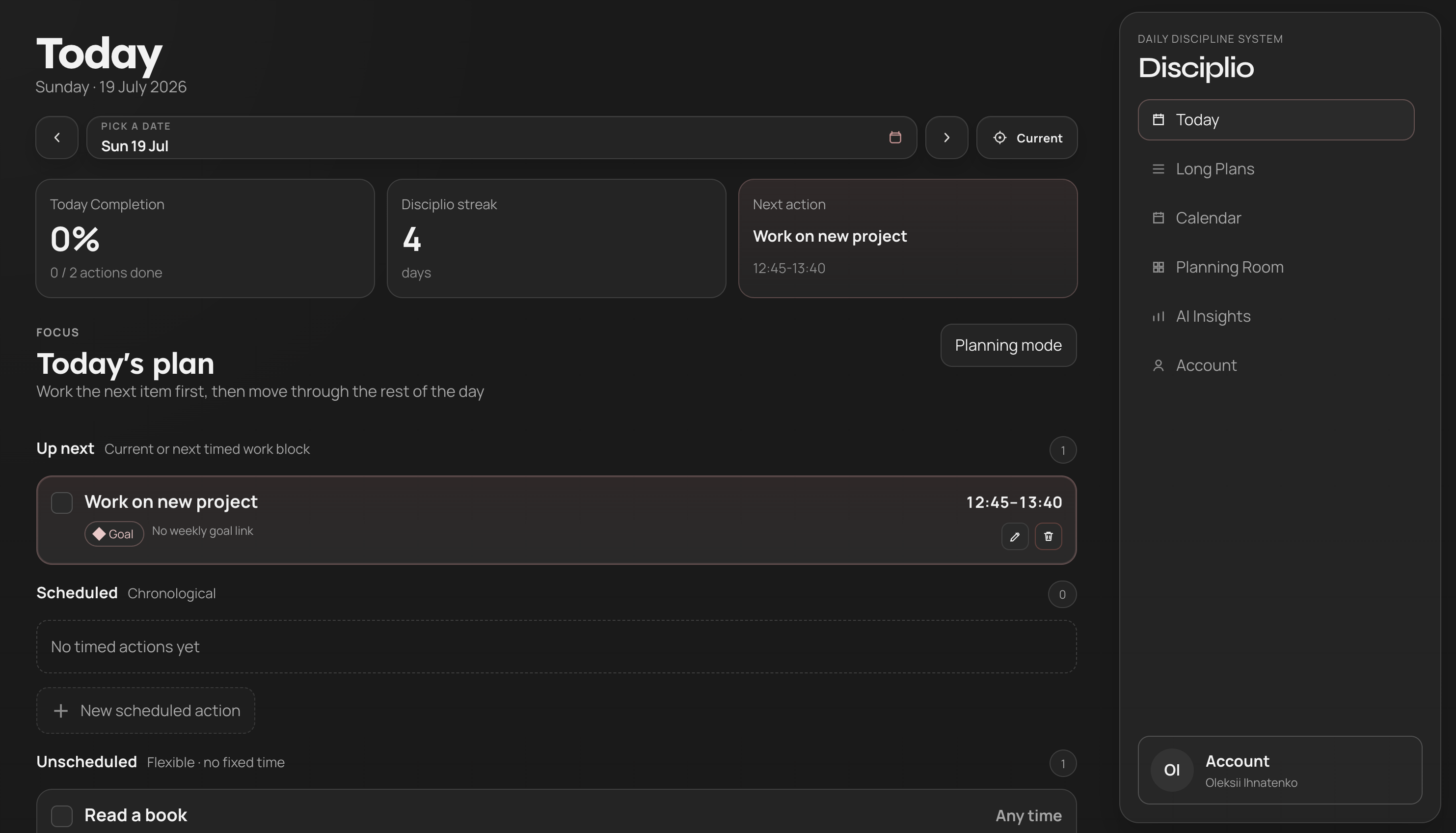The width and height of the screenshot is (1456, 833).
Task: Click the OI avatar circle
Action: pyautogui.click(x=1172, y=770)
